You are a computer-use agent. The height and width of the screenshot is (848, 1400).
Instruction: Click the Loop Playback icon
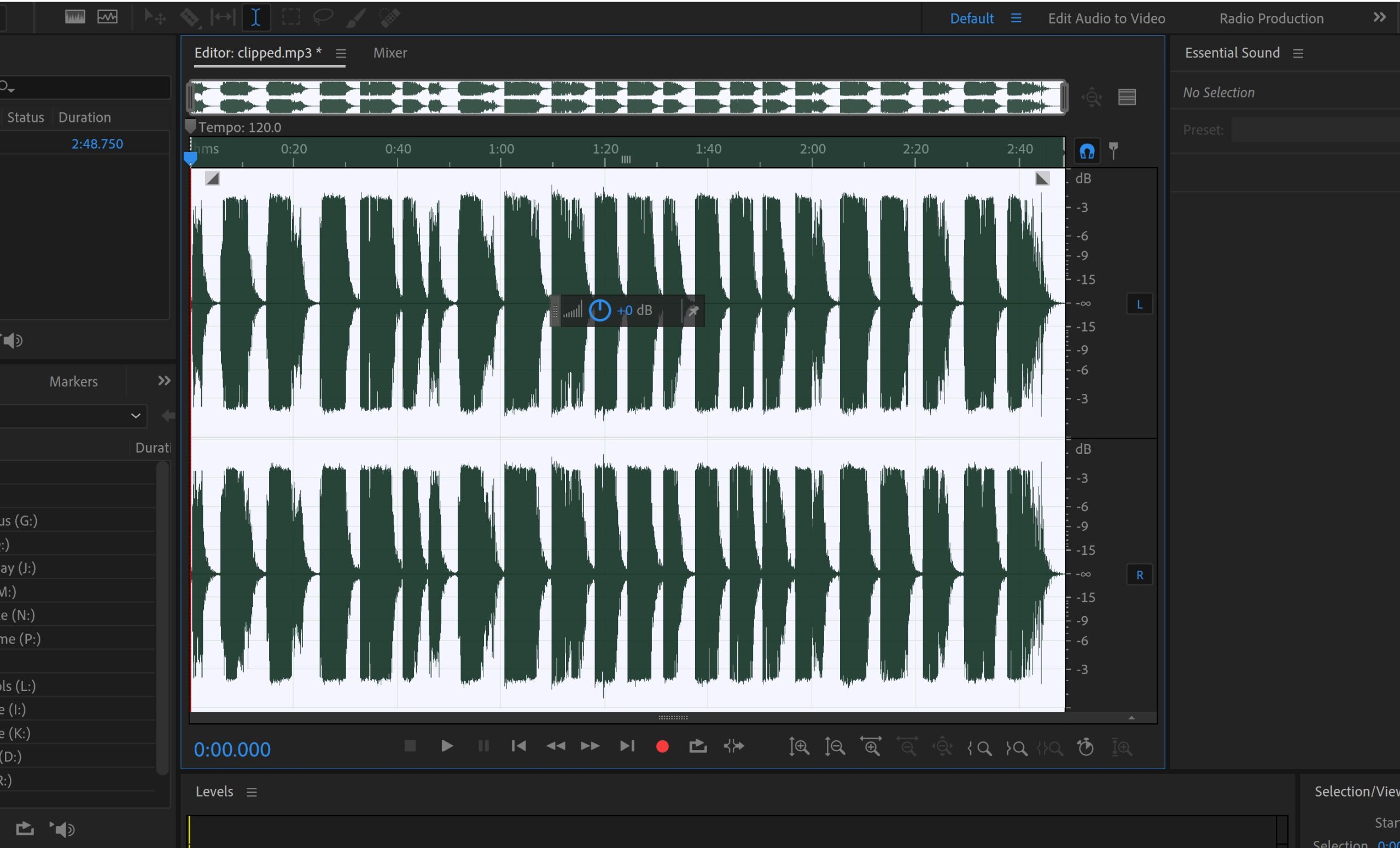tap(698, 746)
